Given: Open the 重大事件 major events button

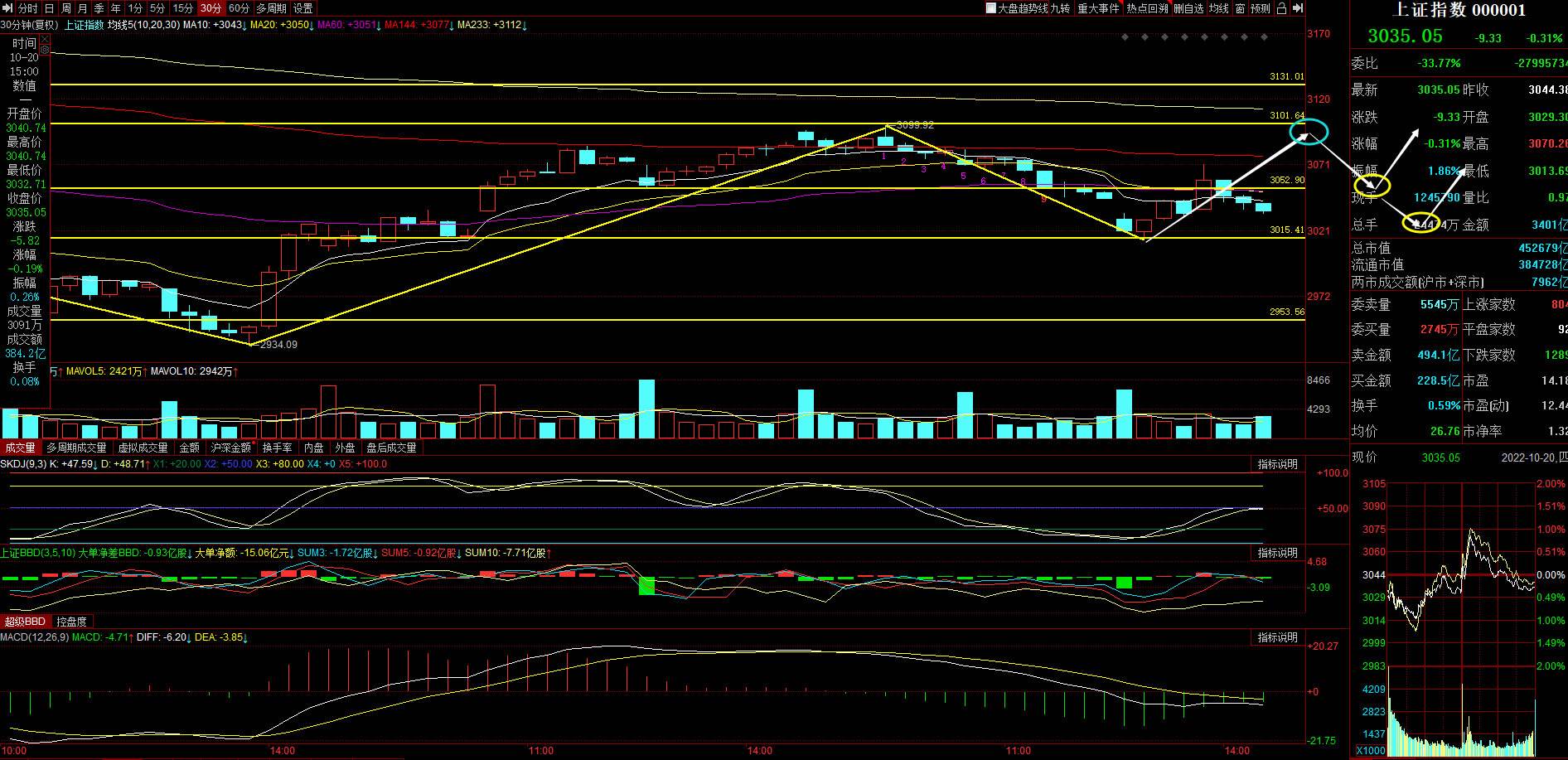Looking at the screenshot, I should click(1098, 8).
